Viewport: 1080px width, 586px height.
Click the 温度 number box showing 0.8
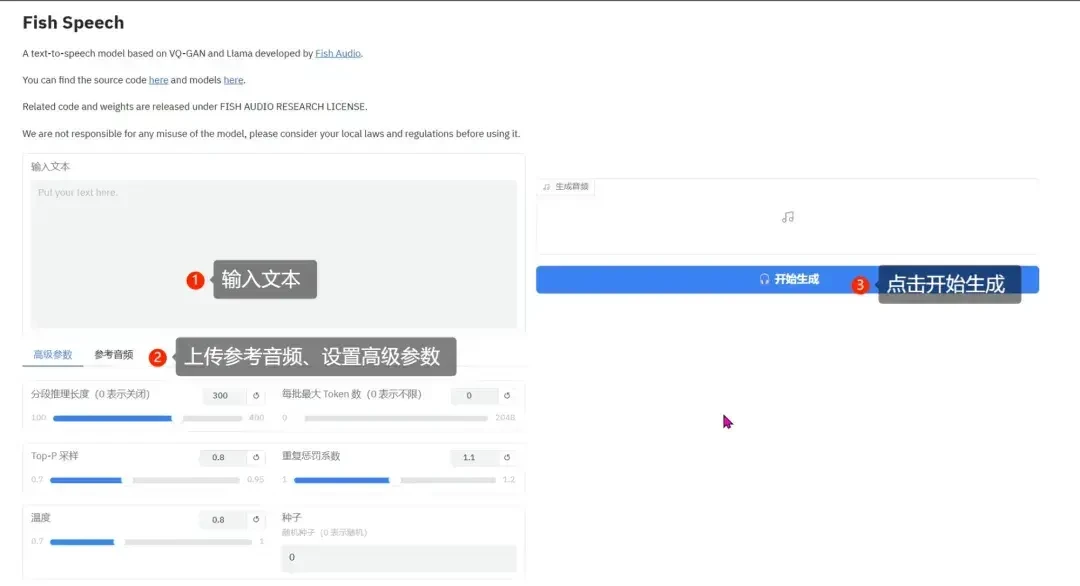(223, 520)
